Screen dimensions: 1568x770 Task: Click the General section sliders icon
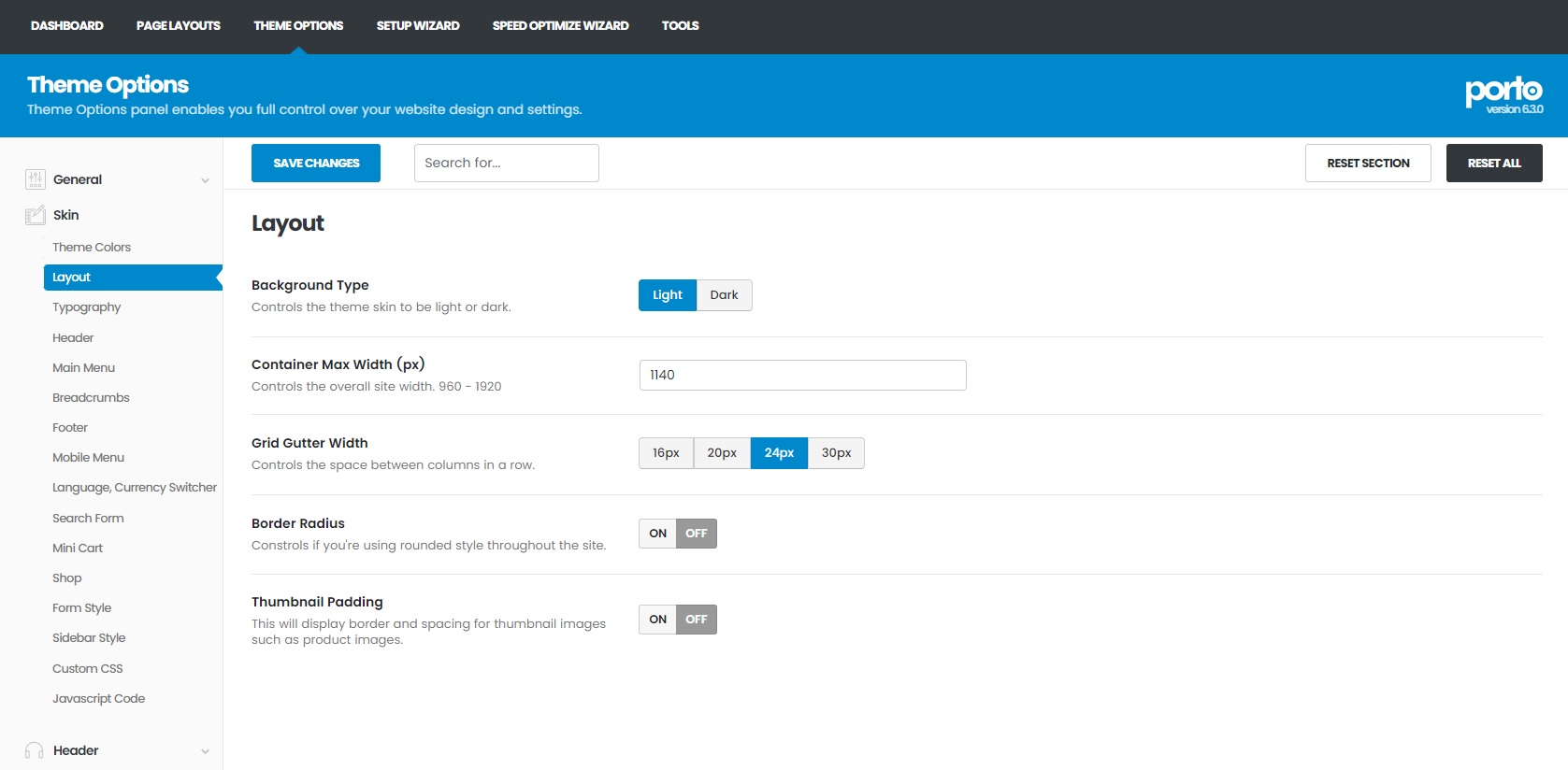pyautogui.click(x=36, y=179)
